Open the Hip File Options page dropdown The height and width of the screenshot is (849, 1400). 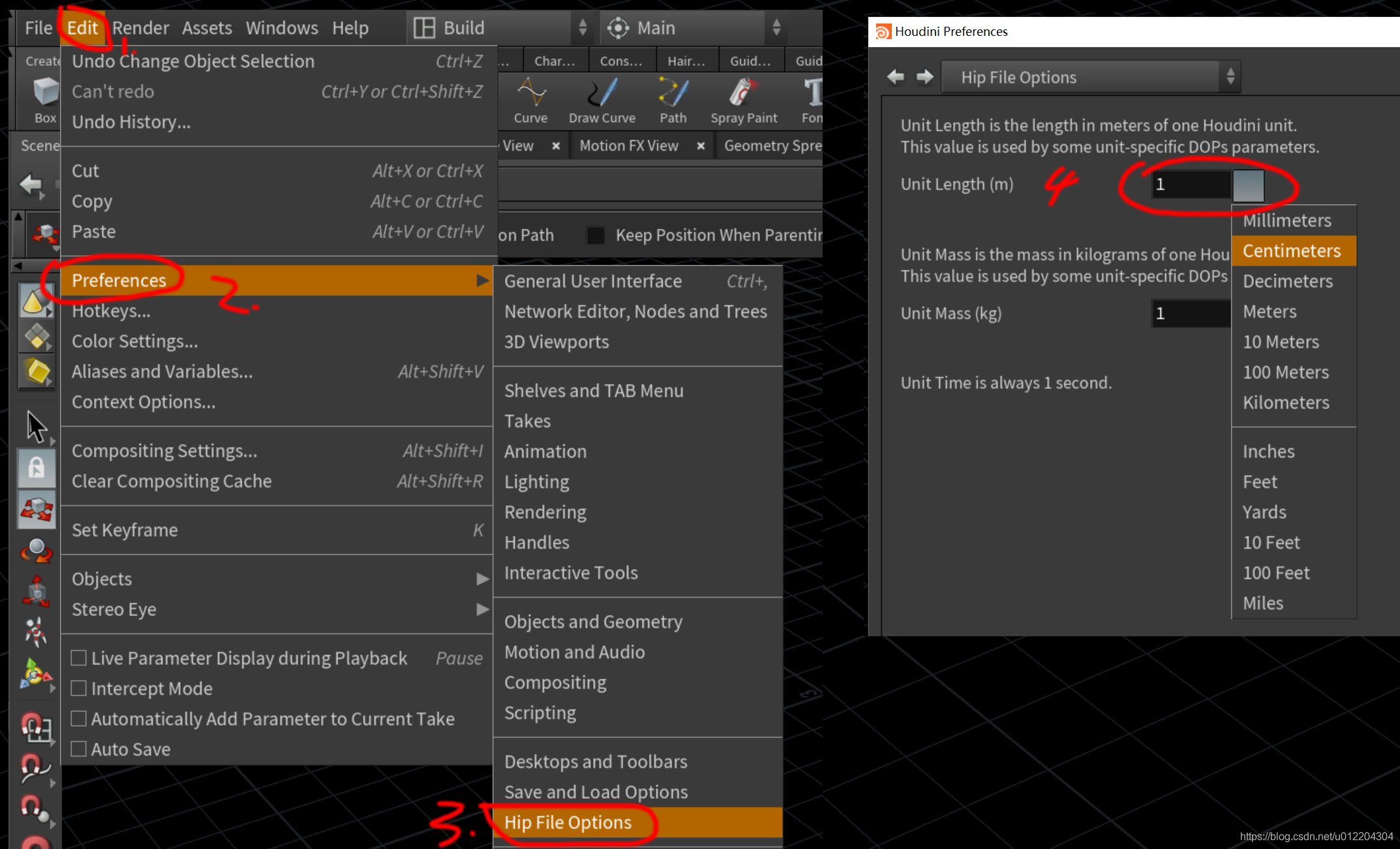[1091, 77]
